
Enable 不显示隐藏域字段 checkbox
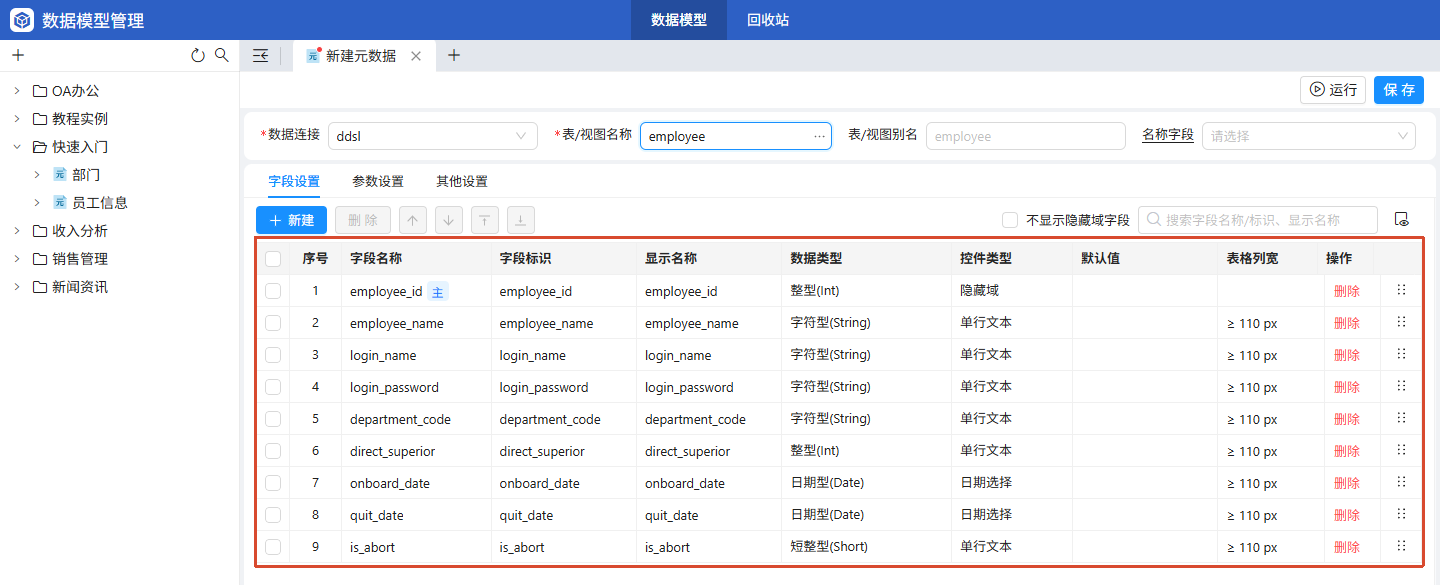[x=1010, y=220]
